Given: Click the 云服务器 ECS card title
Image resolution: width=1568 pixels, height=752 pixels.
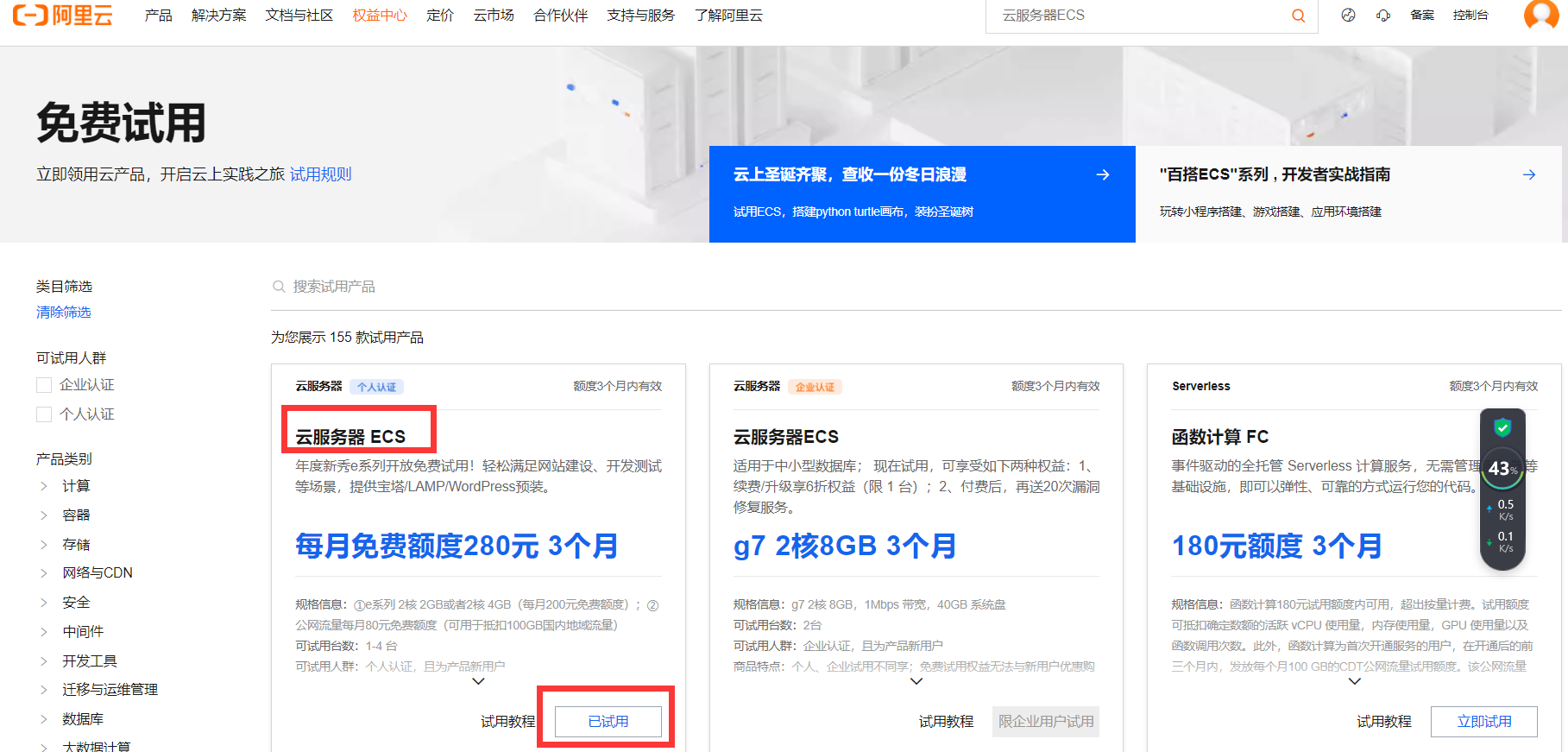Looking at the screenshot, I should (350, 437).
